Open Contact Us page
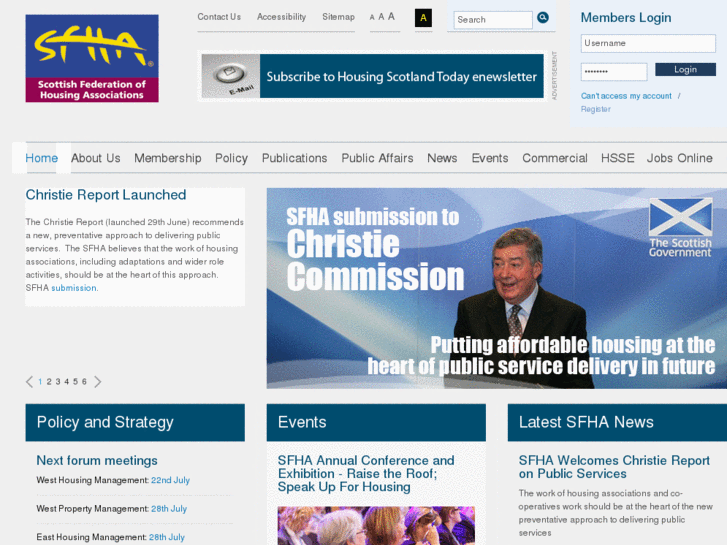 219,17
